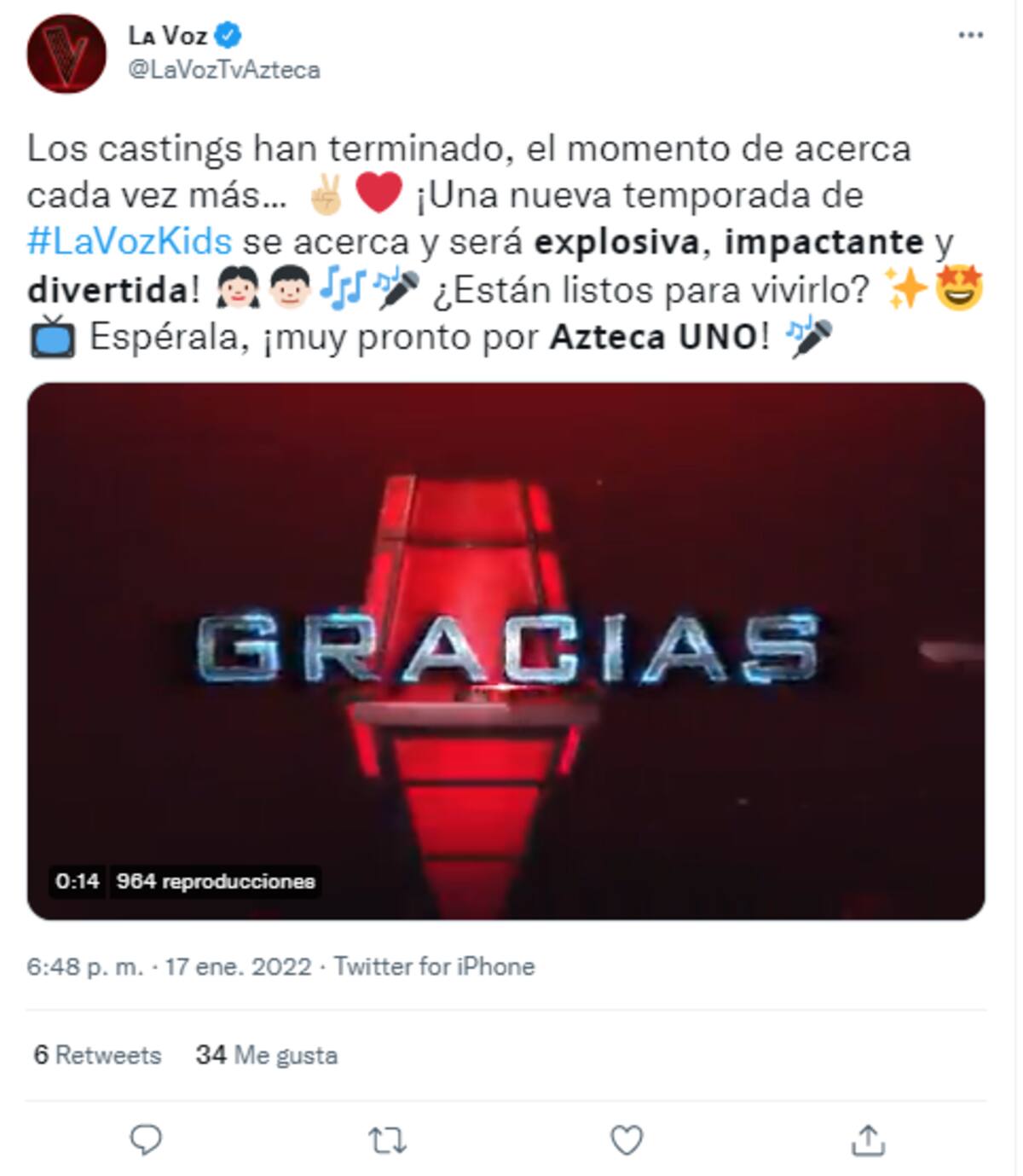Open the 17 ene. 2022 date link

coord(238,966)
